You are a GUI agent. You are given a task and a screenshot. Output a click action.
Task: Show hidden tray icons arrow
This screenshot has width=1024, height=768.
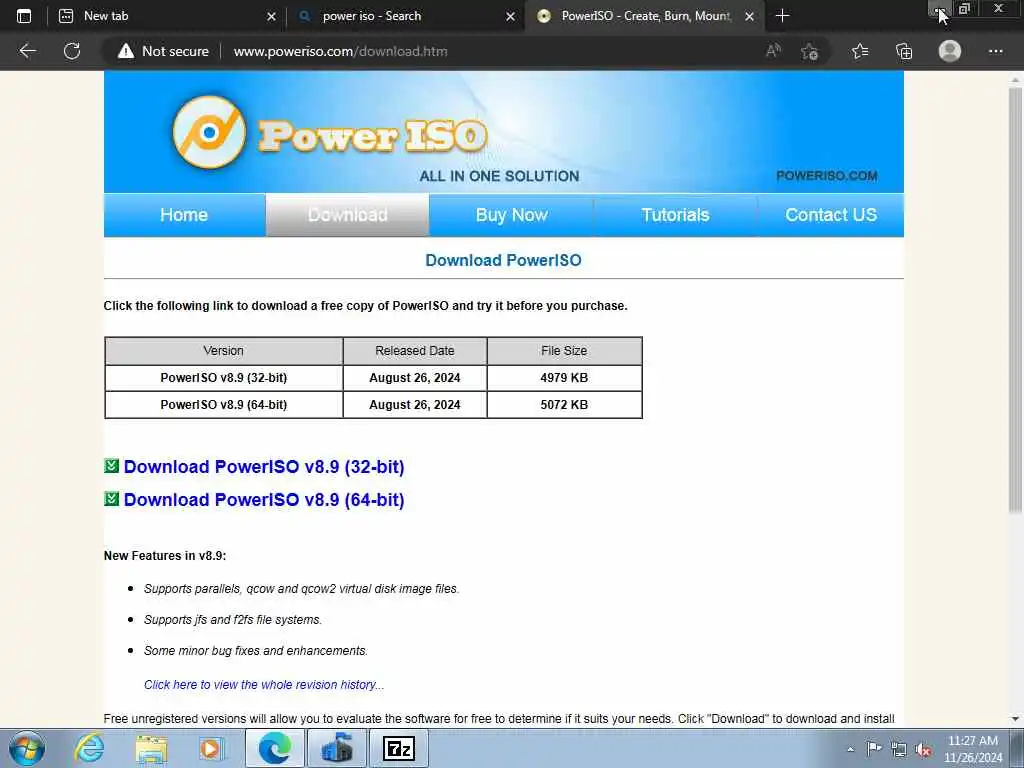[x=850, y=749]
